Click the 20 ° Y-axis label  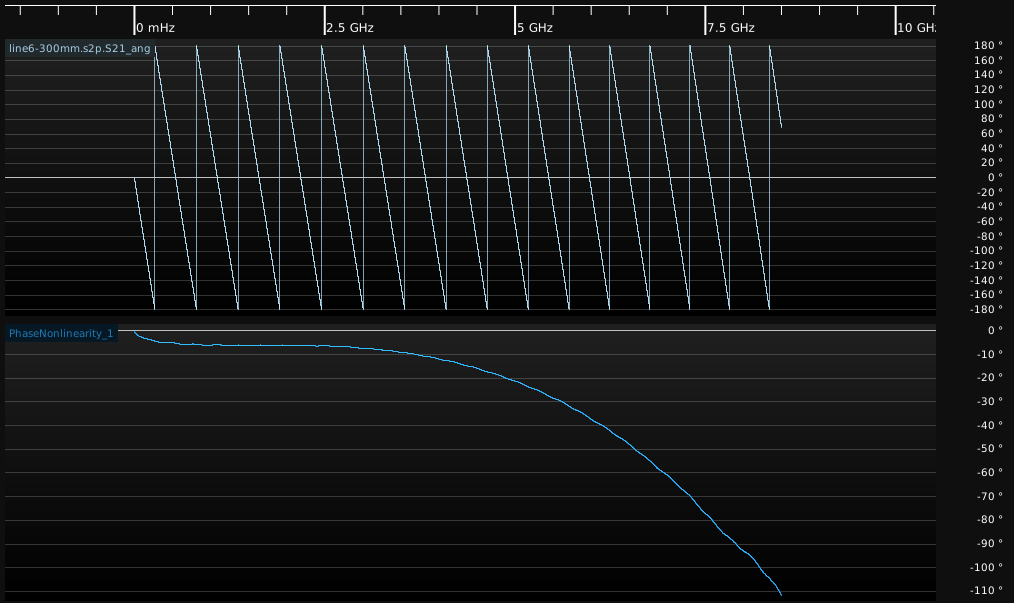pos(991,162)
